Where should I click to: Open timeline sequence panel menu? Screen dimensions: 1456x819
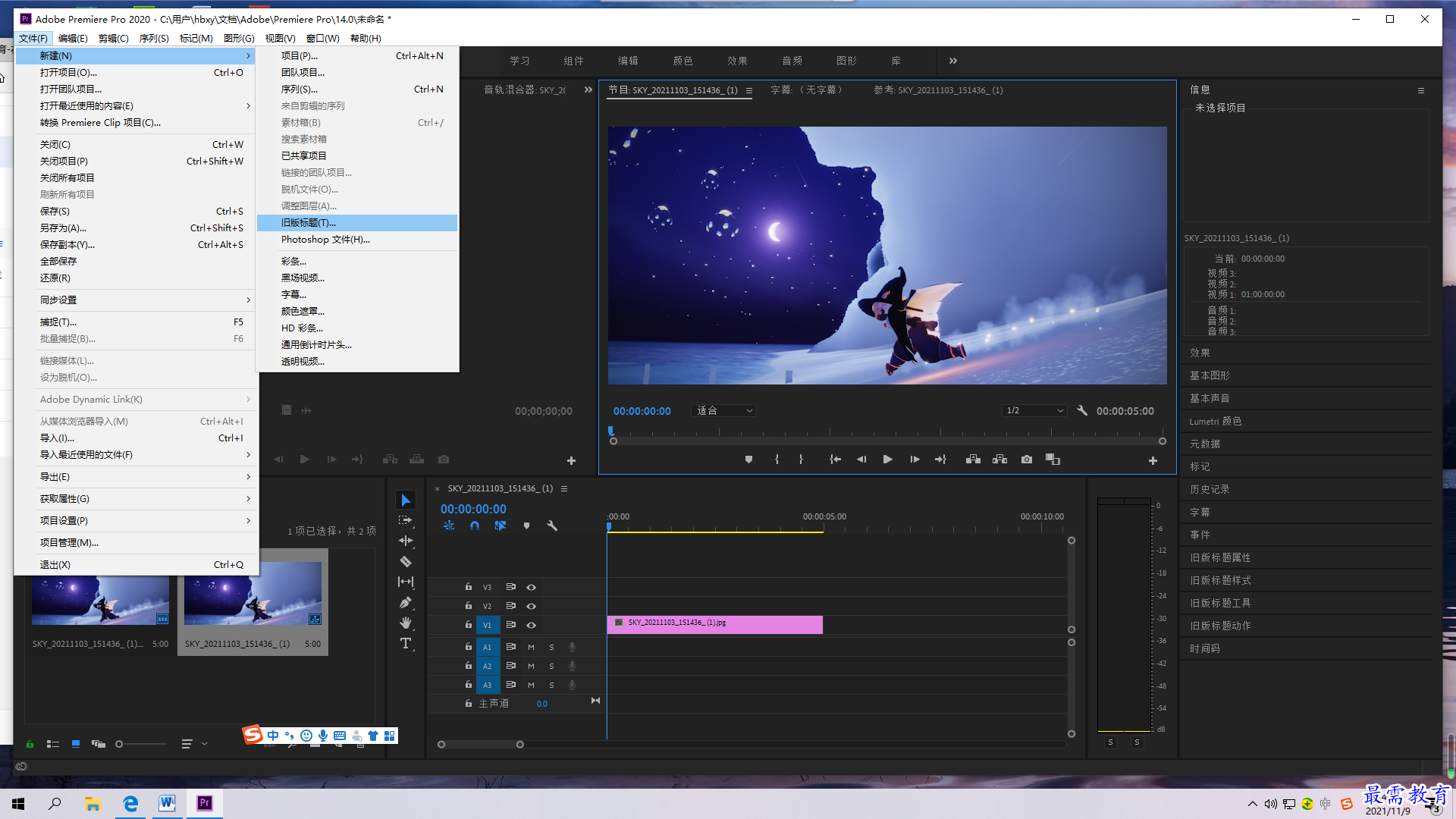pyautogui.click(x=564, y=488)
